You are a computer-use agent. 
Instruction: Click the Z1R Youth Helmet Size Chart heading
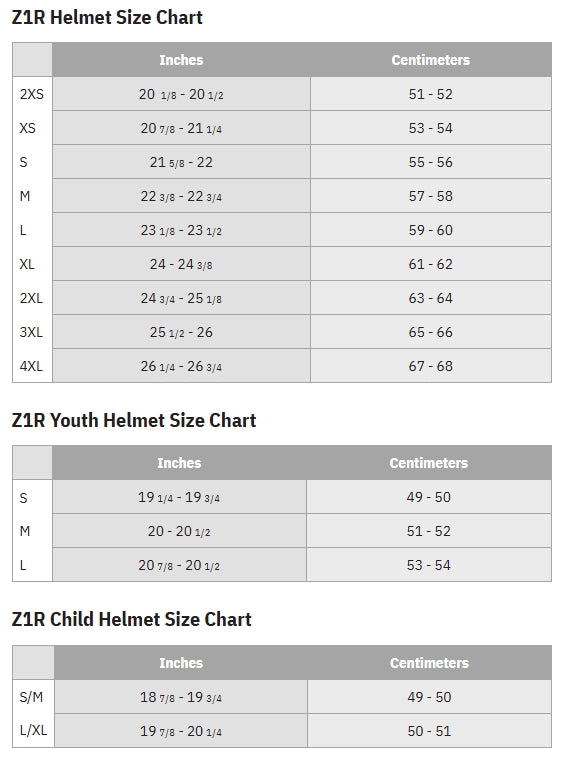click(x=134, y=421)
